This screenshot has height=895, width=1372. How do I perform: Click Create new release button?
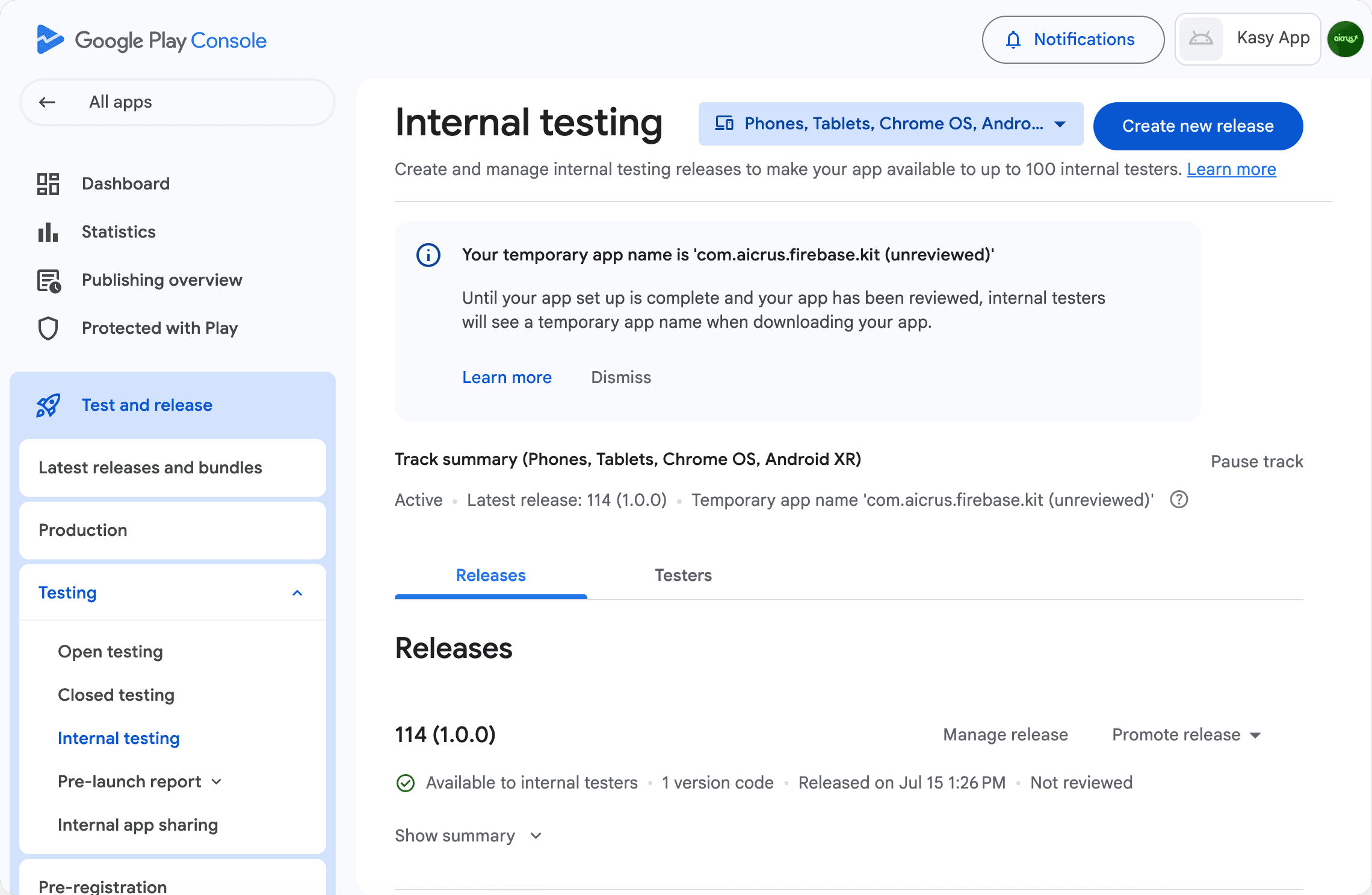(1198, 126)
